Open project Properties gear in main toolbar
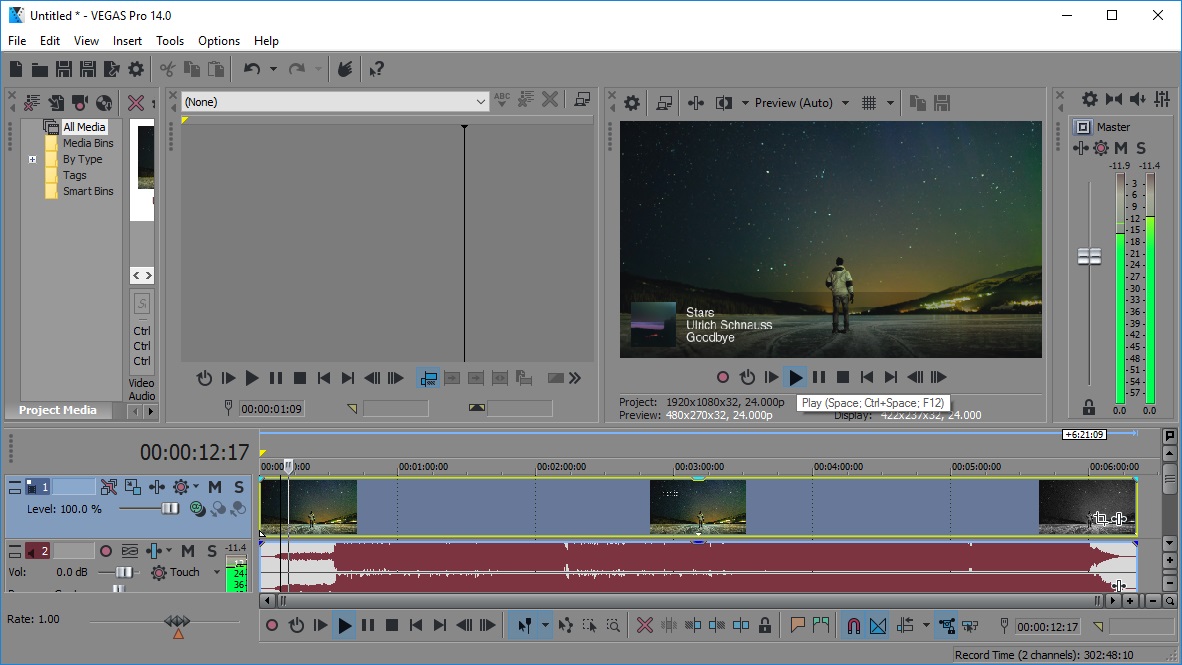This screenshot has width=1182, height=665. [136, 69]
